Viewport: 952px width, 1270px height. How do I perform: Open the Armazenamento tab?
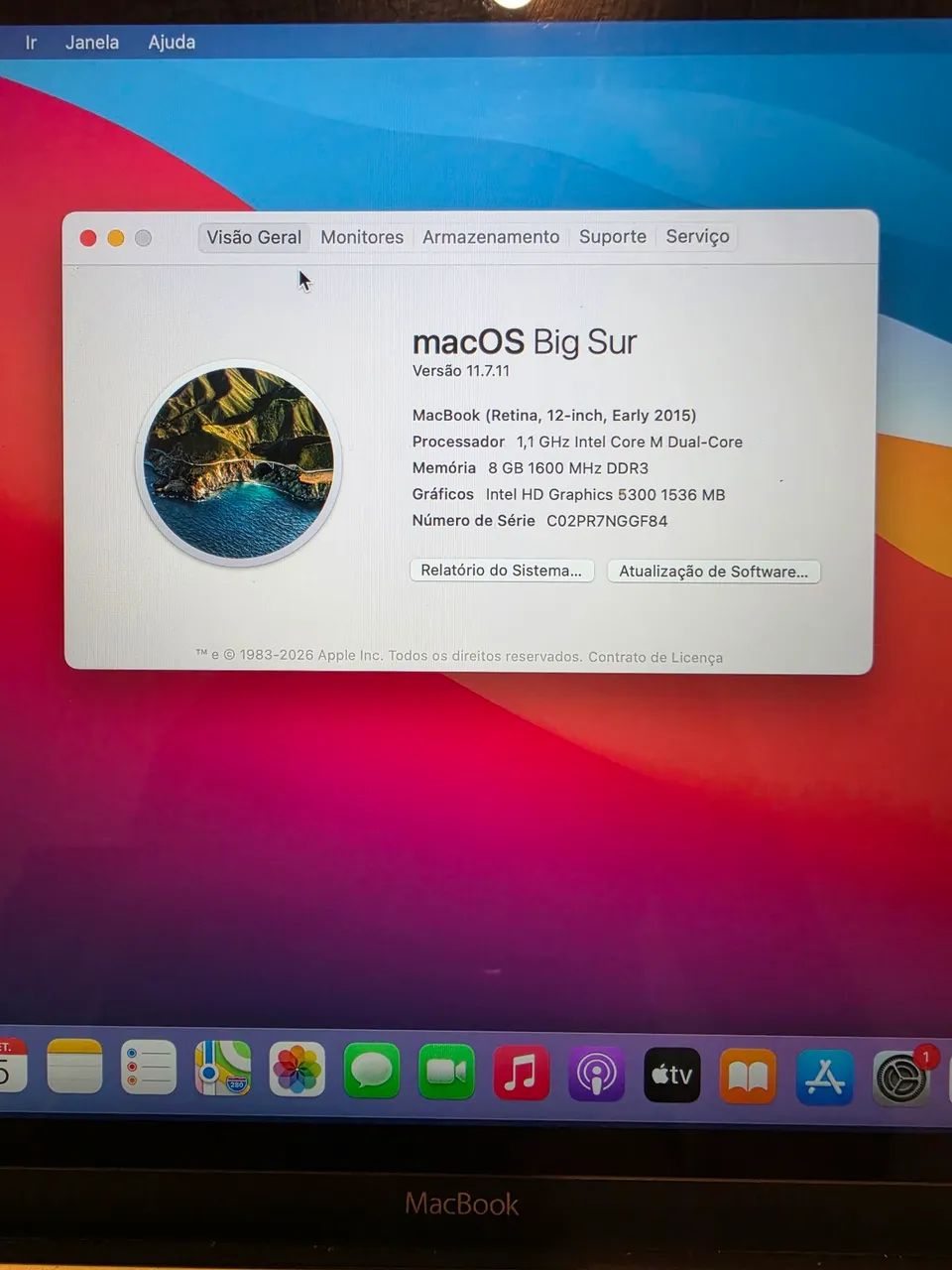coord(491,237)
